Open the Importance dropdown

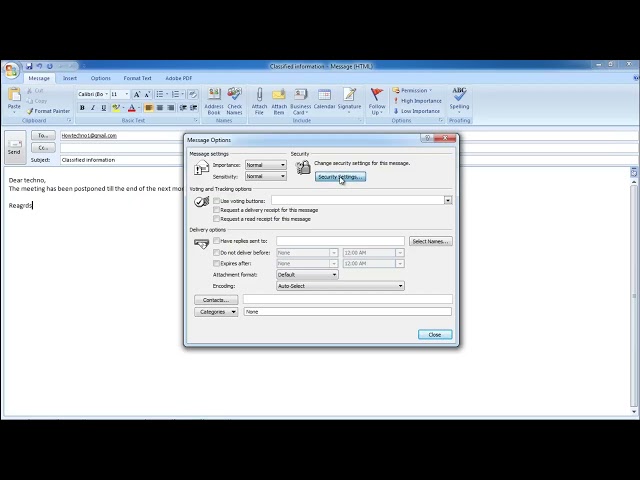tap(266, 165)
